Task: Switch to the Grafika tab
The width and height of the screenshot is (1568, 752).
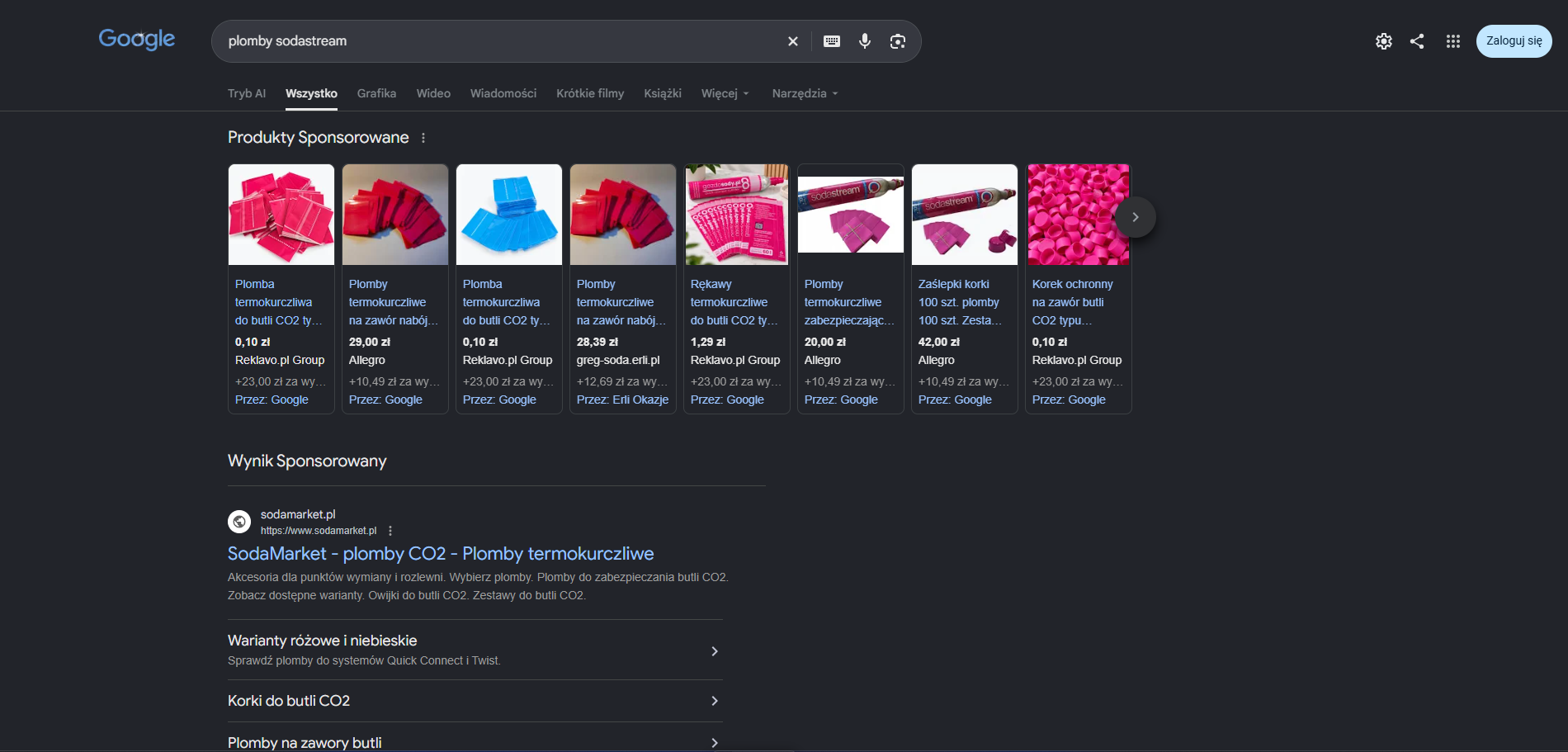Action: [x=376, y=93]
